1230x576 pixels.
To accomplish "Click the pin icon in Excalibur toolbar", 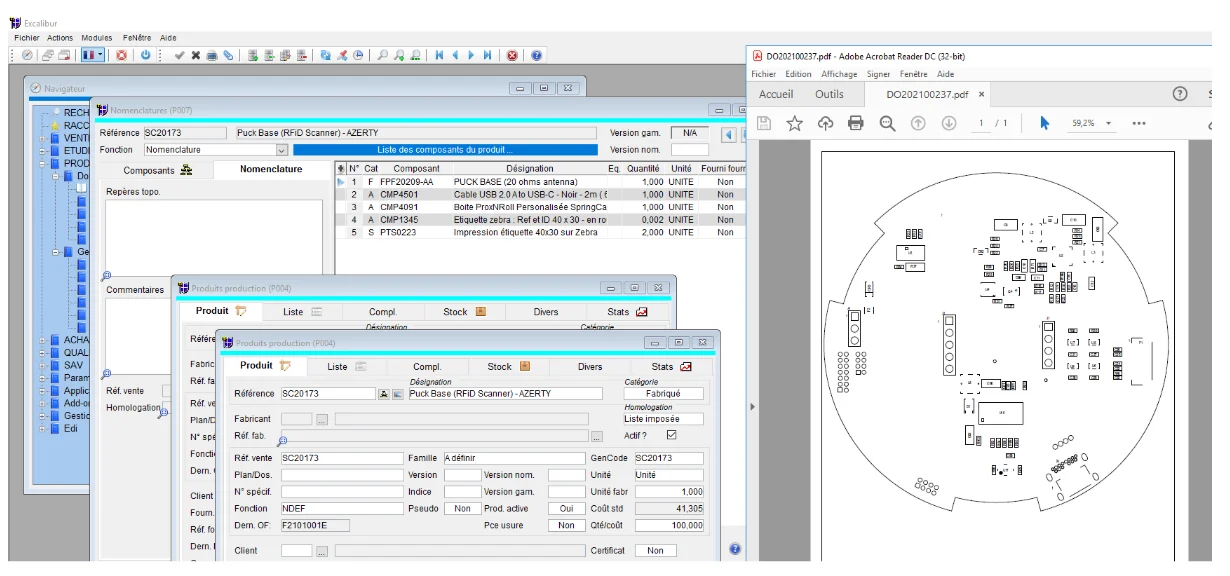I will (341, 55).
